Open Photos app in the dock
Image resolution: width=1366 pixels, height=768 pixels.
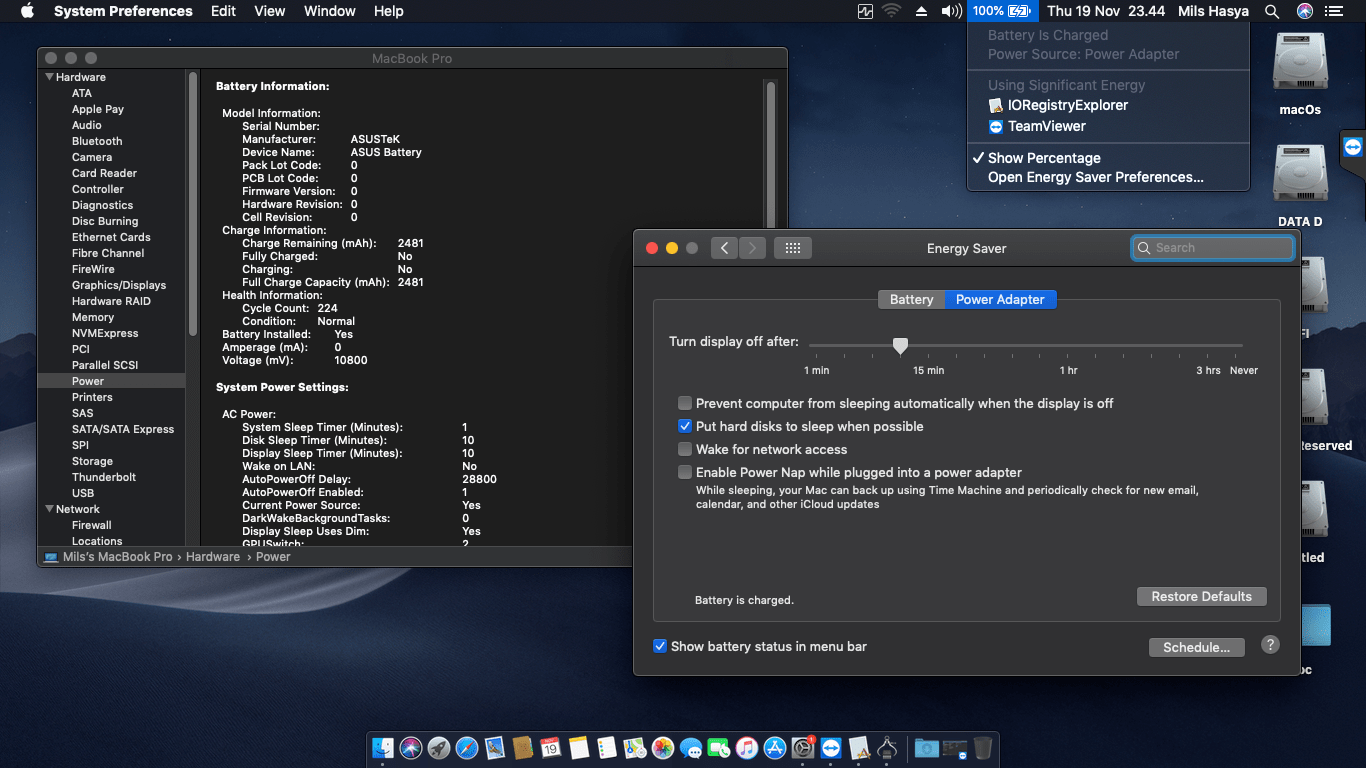coord(663,747)
